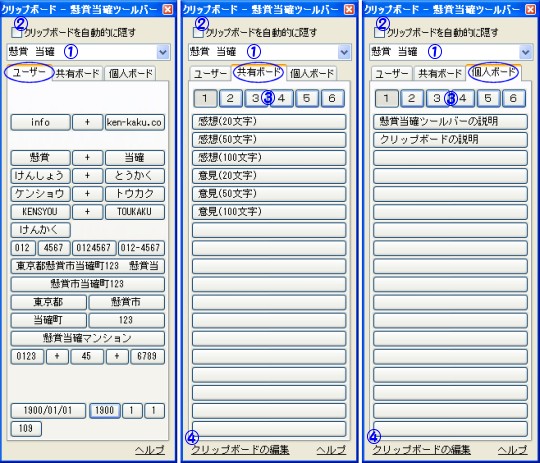Select 個人ボード tab in left window
The image size is (540, 463).
[x=131, y=73]
